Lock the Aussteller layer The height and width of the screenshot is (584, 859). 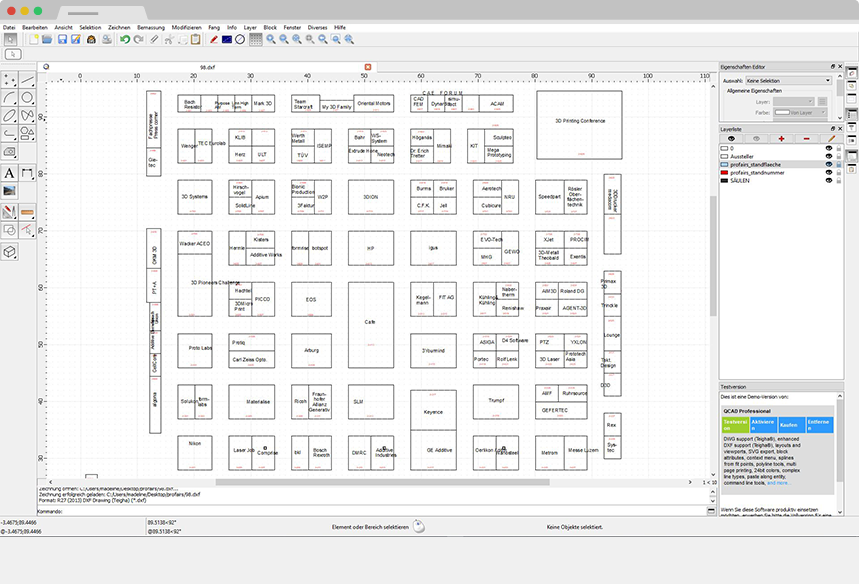point(838,157)
